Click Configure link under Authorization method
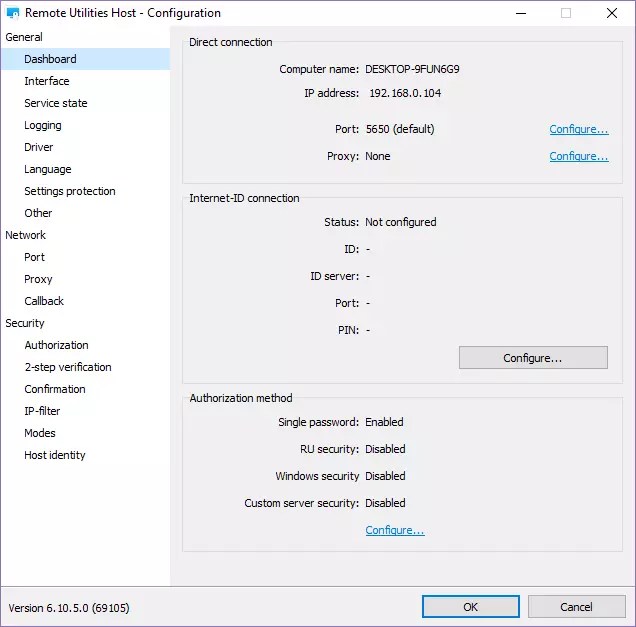This screenshot has height=627, width=636. [x=395, y=530]
